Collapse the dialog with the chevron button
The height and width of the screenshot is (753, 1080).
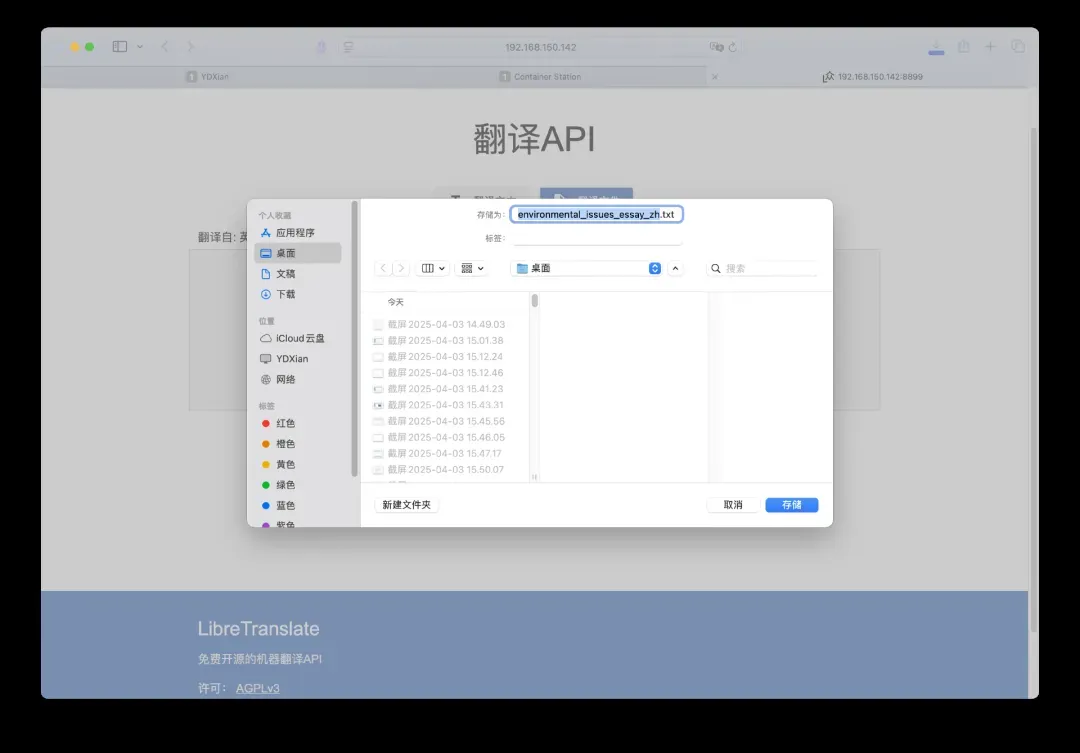[675, 268]
